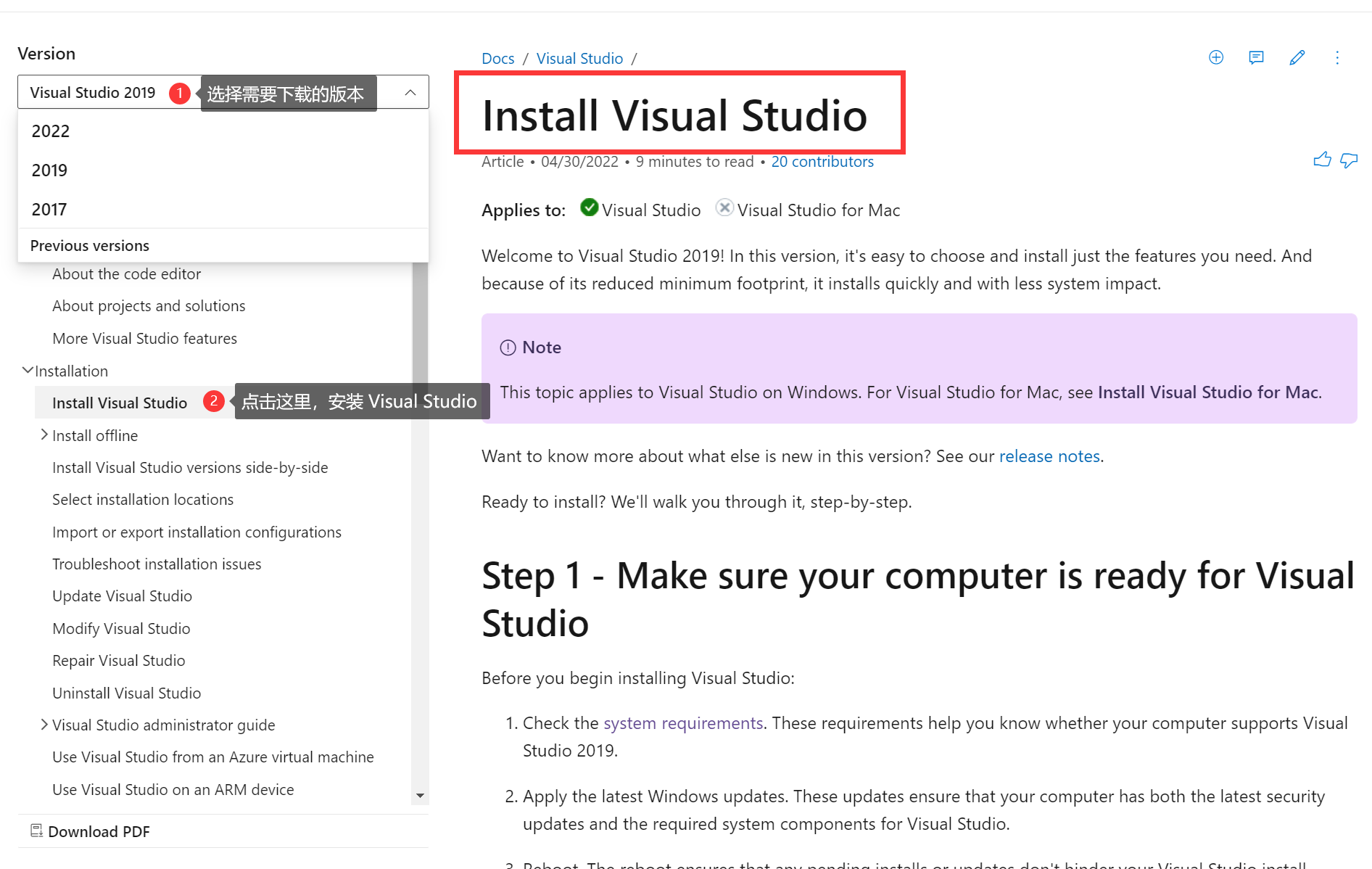The height and width of the screenshot is (869, 1372).
Task: Open Import or export installation configurations
Action: 197,532
